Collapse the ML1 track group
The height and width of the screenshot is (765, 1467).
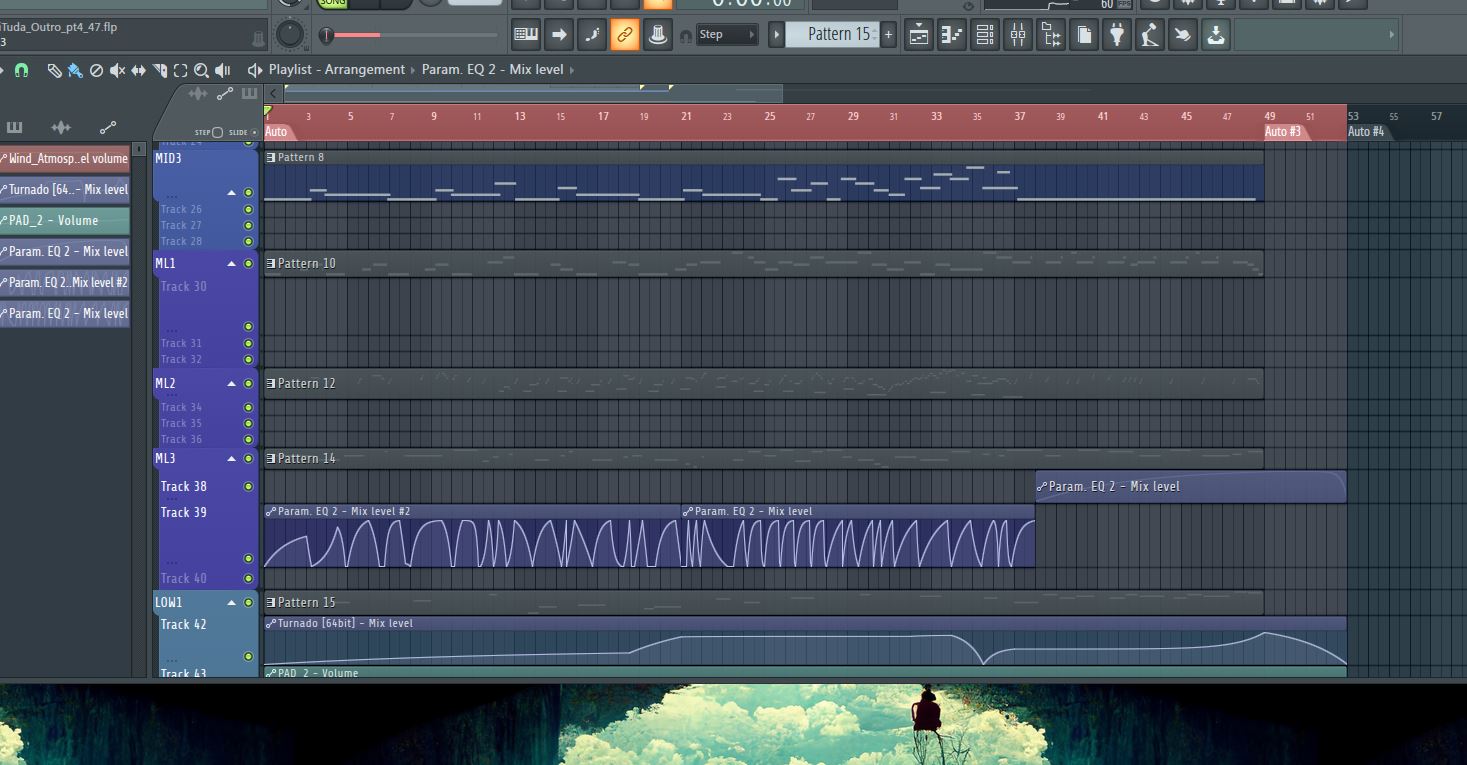click(x=232, y=264)
